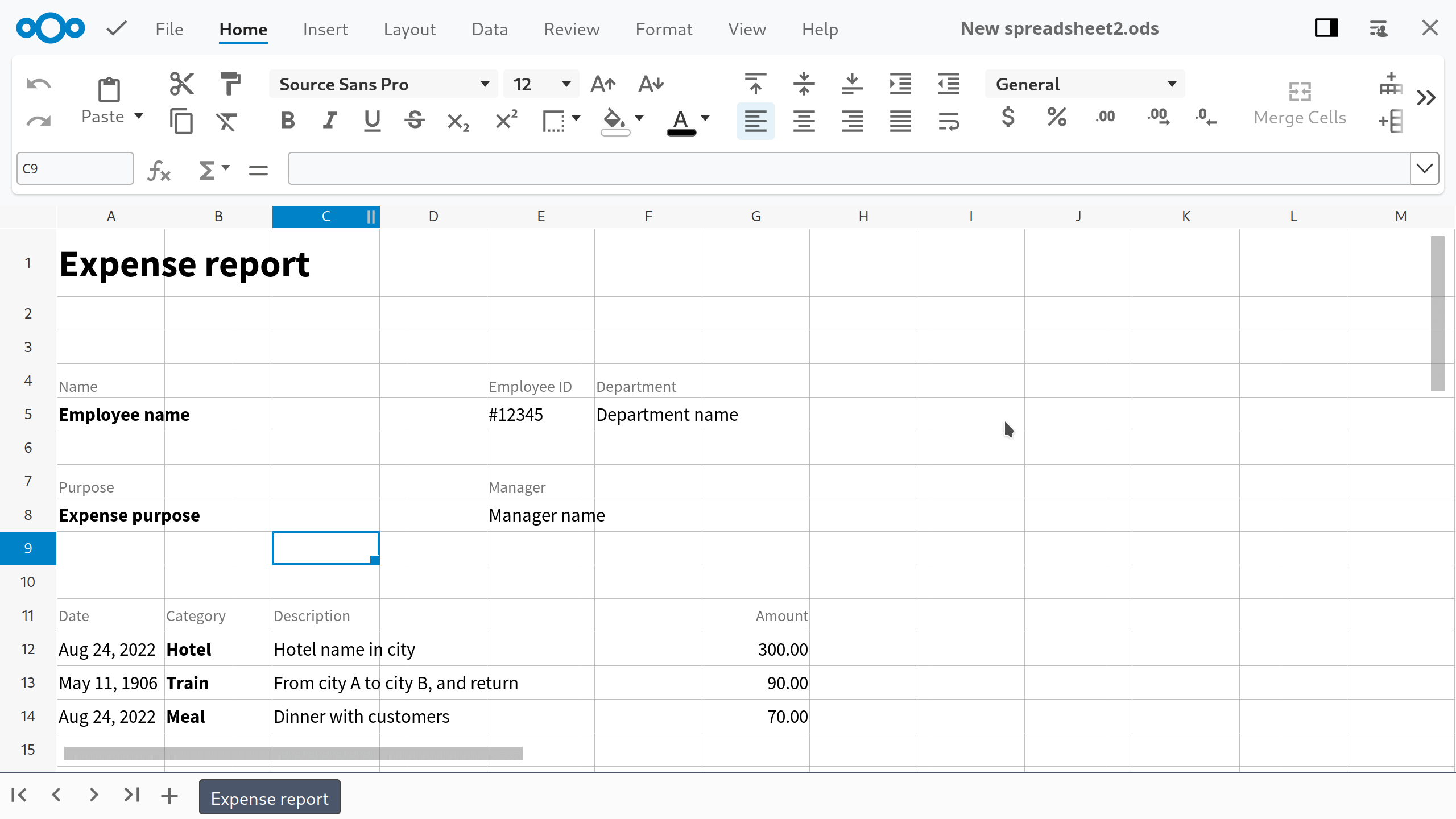Select the Clone Formatting paintbrush tool
The width and height of the screenshot is (1456, 819).
coord(230,84)
